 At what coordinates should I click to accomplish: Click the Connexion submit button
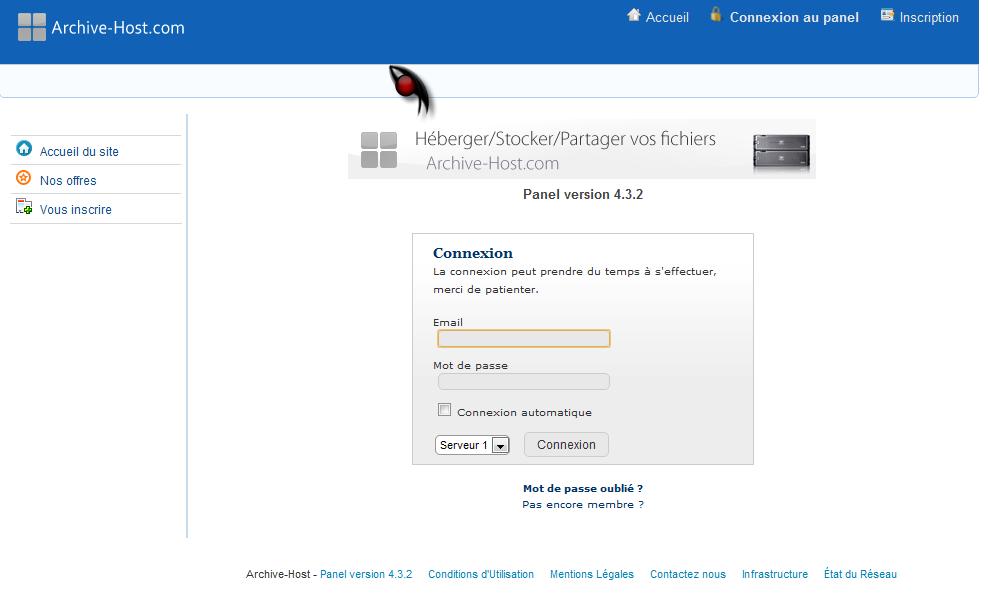pyautogui.click(x=566, y=444)
